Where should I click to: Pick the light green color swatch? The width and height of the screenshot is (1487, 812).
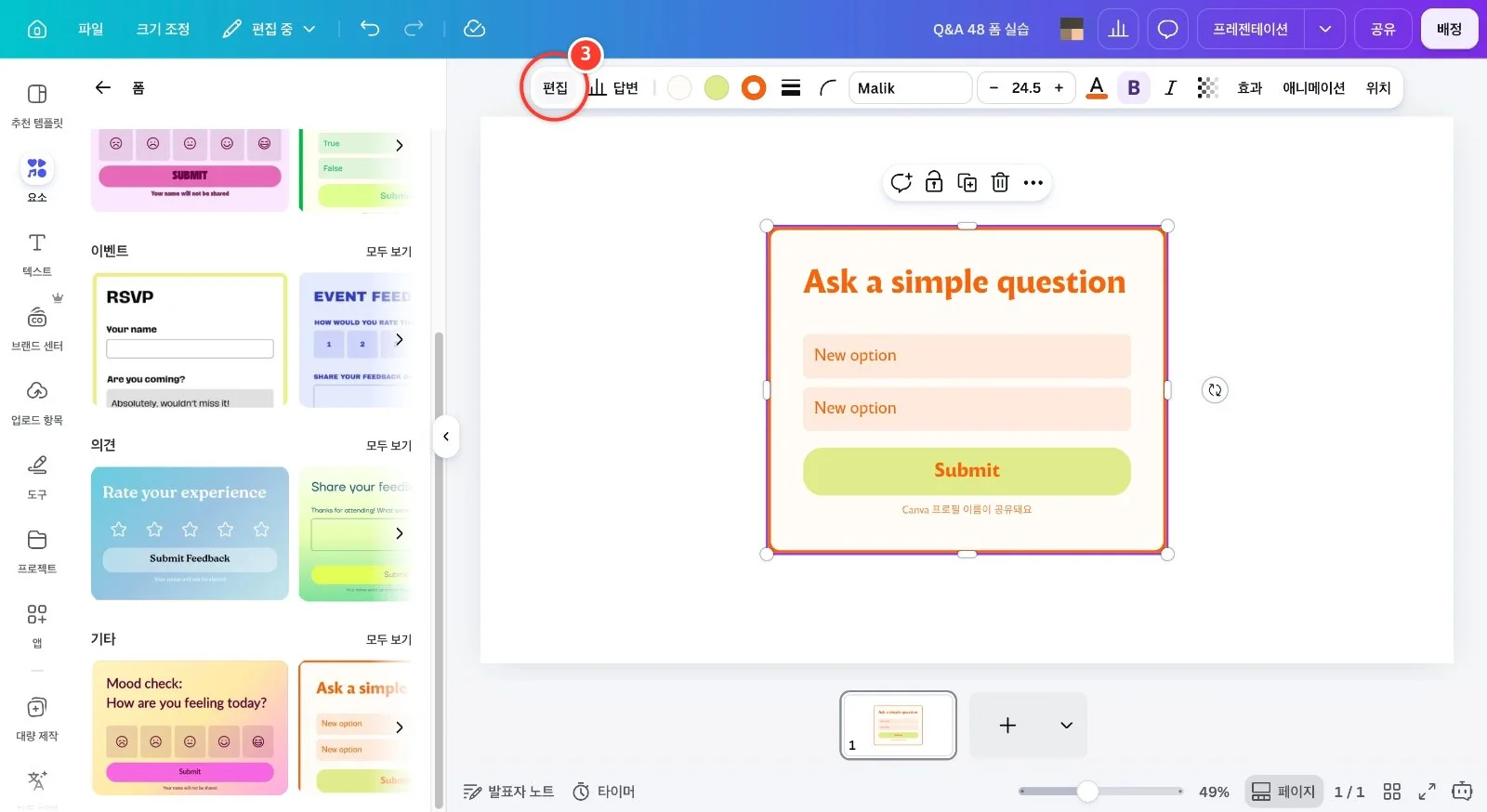click(717, 88)
